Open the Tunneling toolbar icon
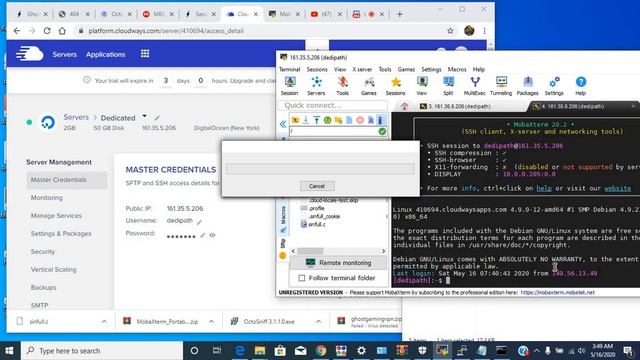This screenshot has height=360, width=640. [x=501, y=86]
